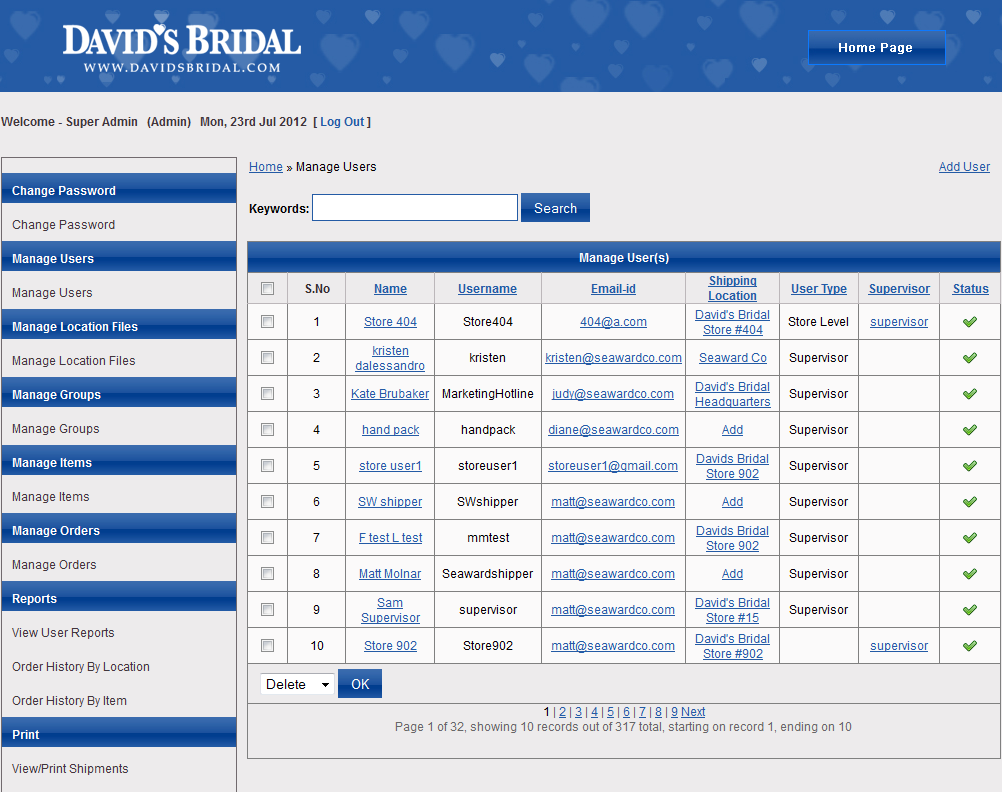Open Order History By Location report
Viewport: 1002px width, 792px height.
click(x=81, y=666)
